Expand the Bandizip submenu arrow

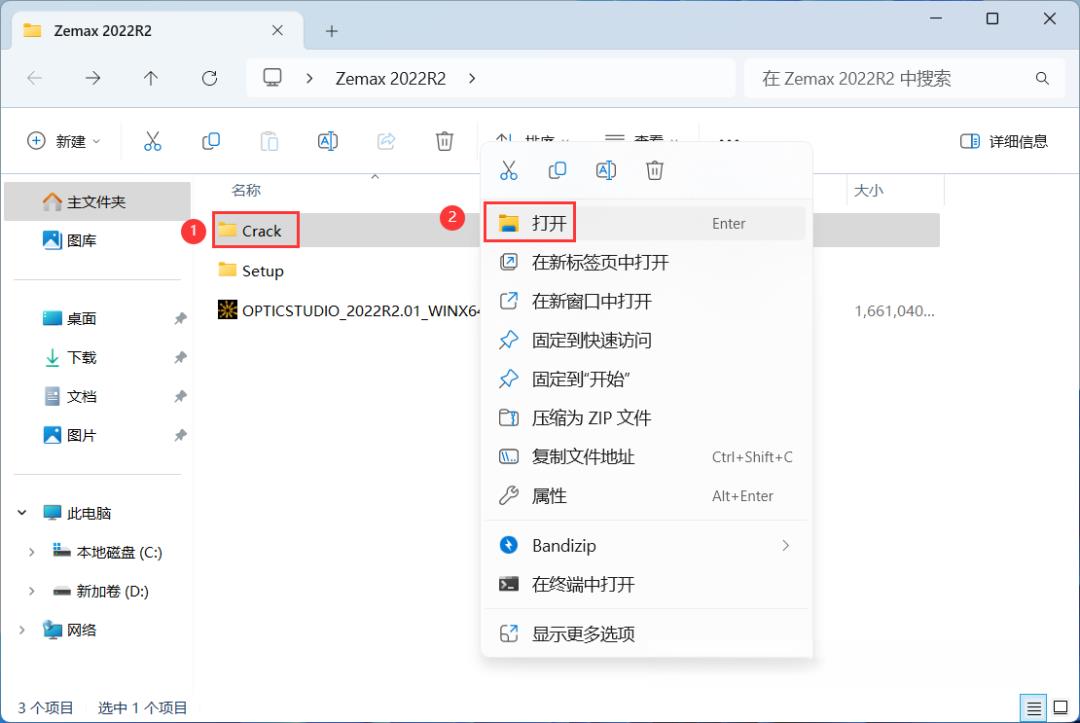[785, 545]
